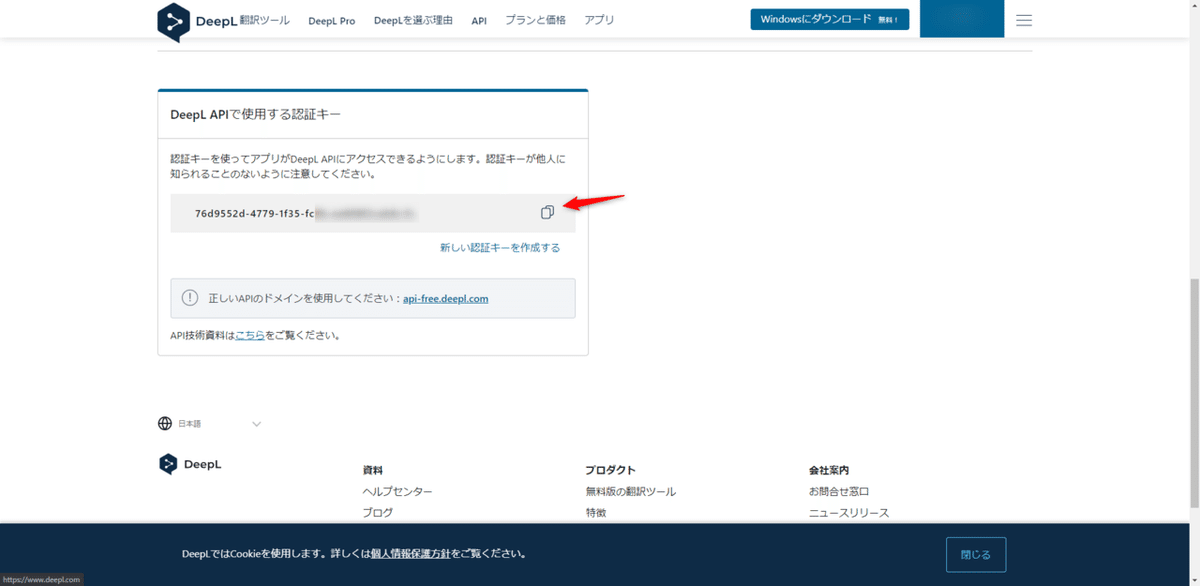Viewport: 1200px width, 586px height.
Task: Click the DeepL APIで使用する認証キー heading
Action: (x=256, y=115)
